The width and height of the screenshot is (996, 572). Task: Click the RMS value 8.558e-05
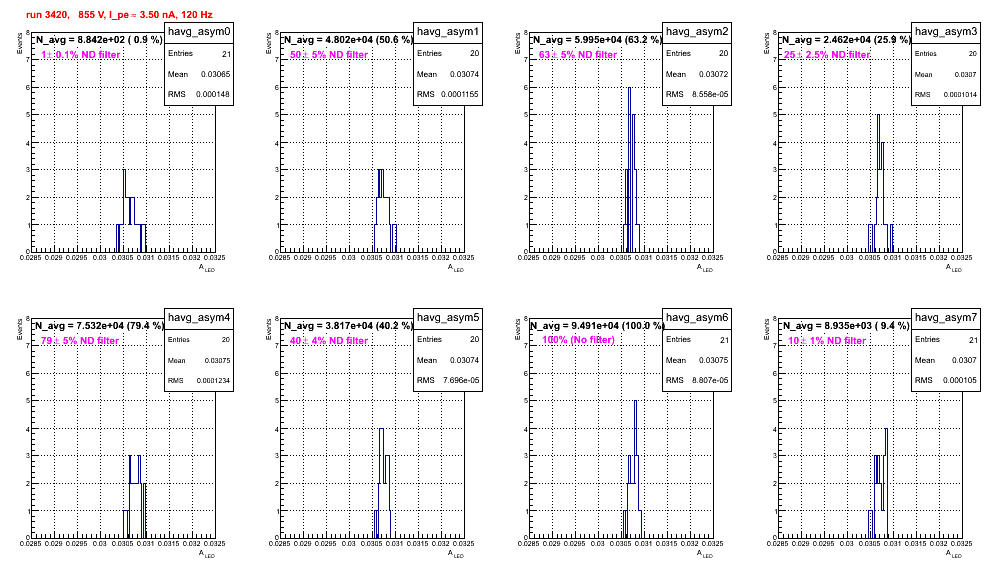[711, 94]
